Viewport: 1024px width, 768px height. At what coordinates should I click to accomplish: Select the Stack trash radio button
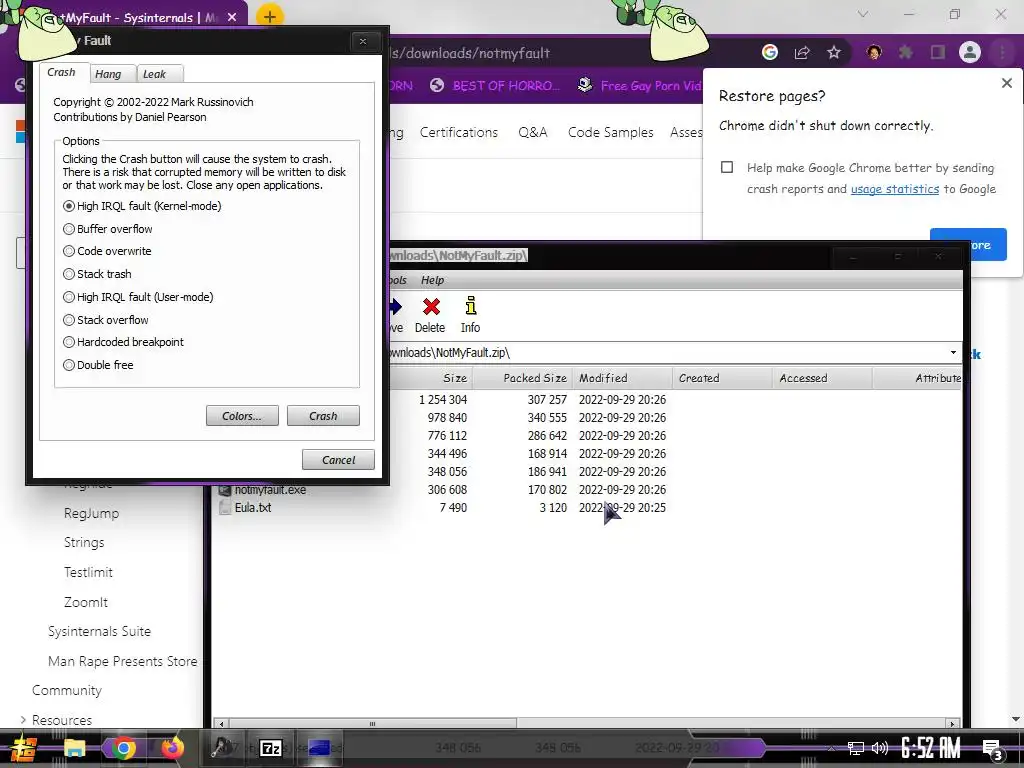(x=69, y=274)
